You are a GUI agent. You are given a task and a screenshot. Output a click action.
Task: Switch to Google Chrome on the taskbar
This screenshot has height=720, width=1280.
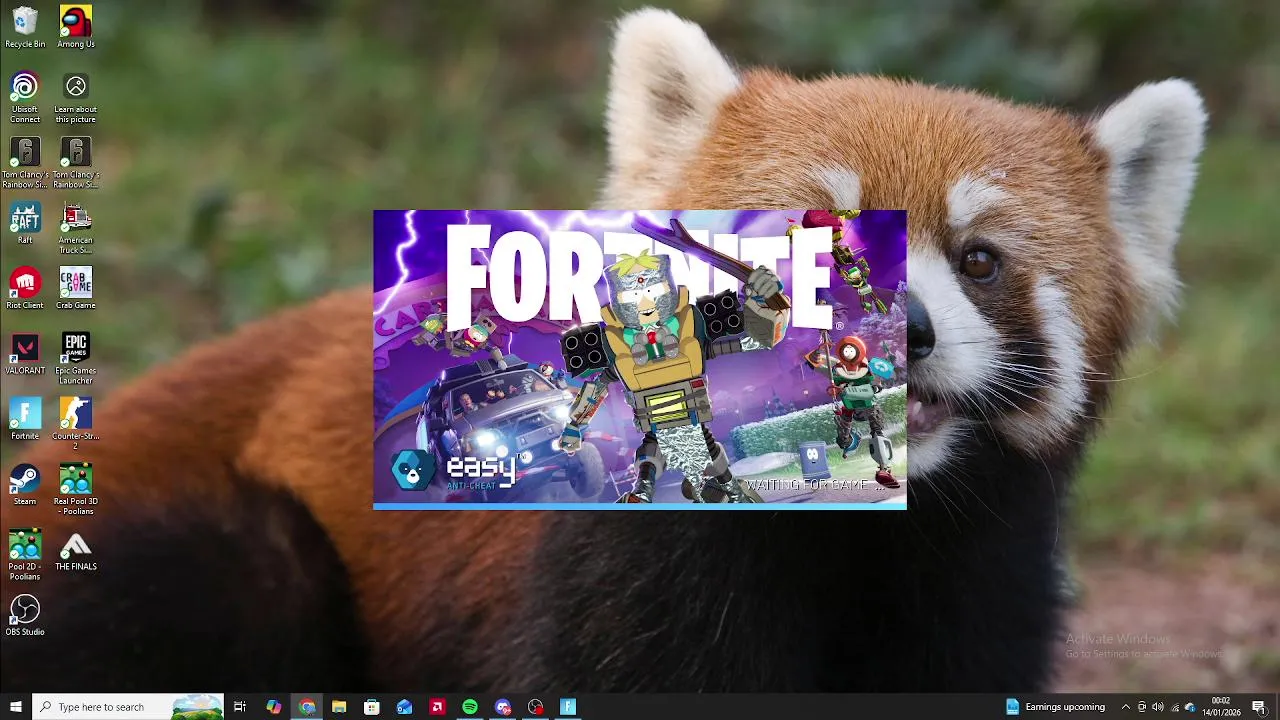[x=307, y=707]
